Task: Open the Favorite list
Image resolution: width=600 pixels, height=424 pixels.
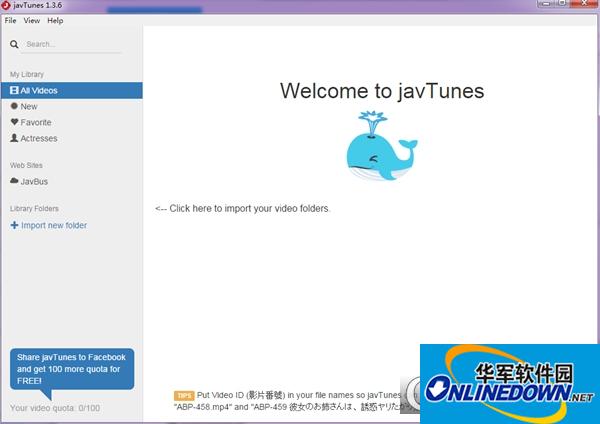Action: (36, 122)
